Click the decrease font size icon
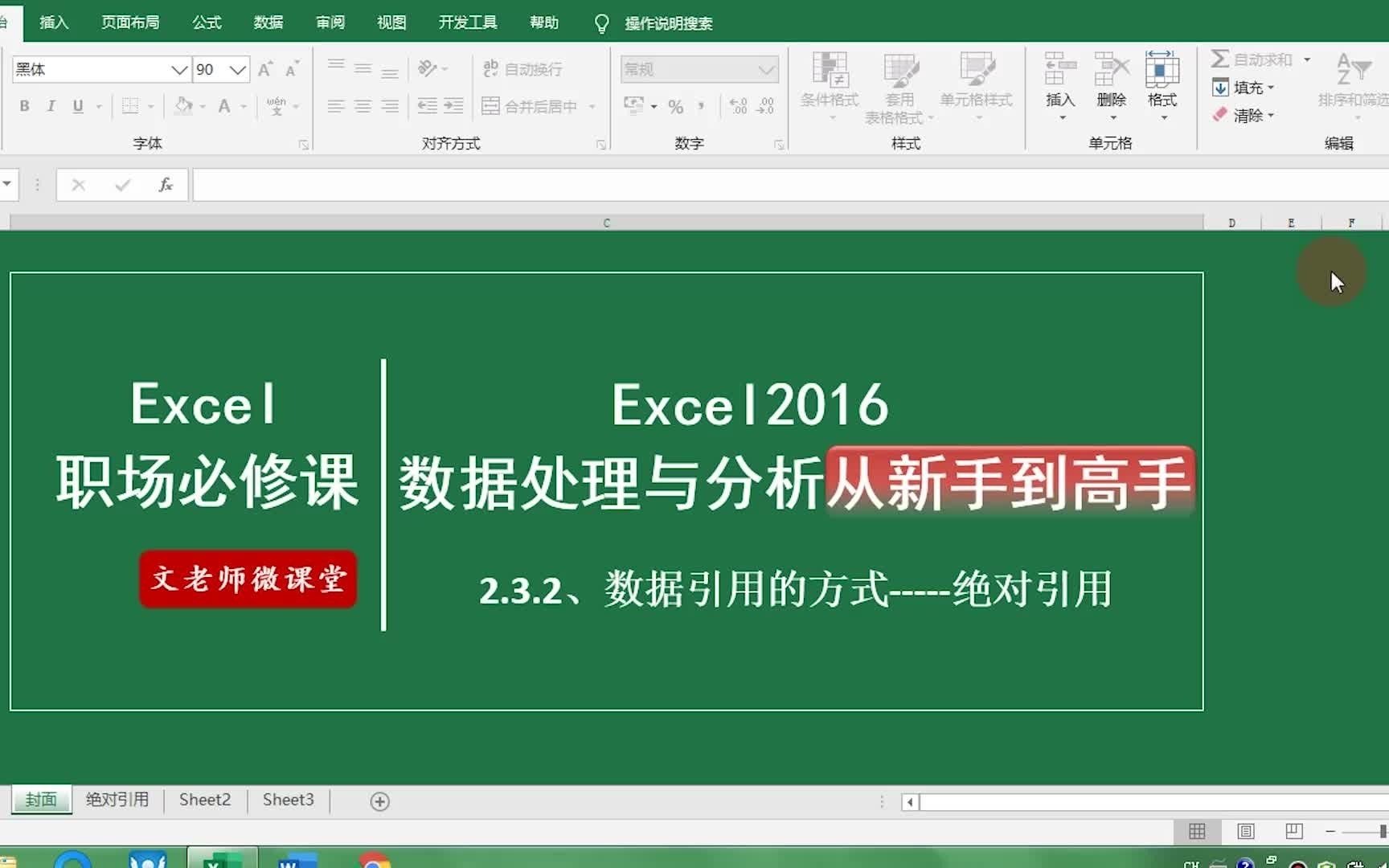 pos(292,69)
